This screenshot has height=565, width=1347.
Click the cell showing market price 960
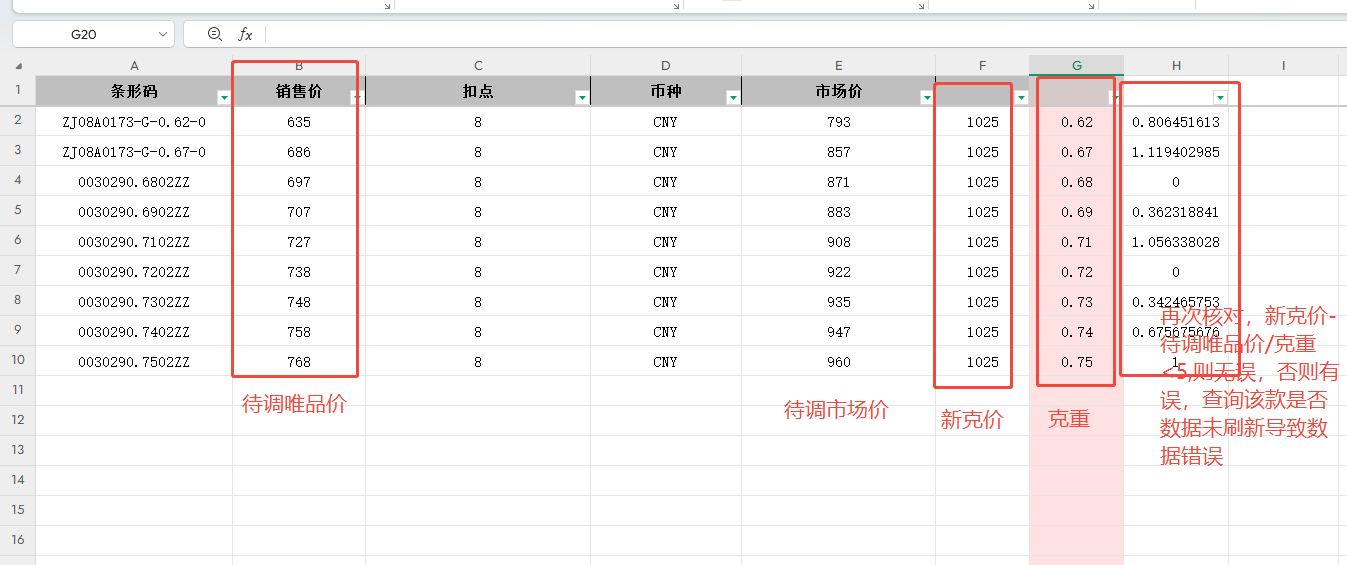click(838, 362)
